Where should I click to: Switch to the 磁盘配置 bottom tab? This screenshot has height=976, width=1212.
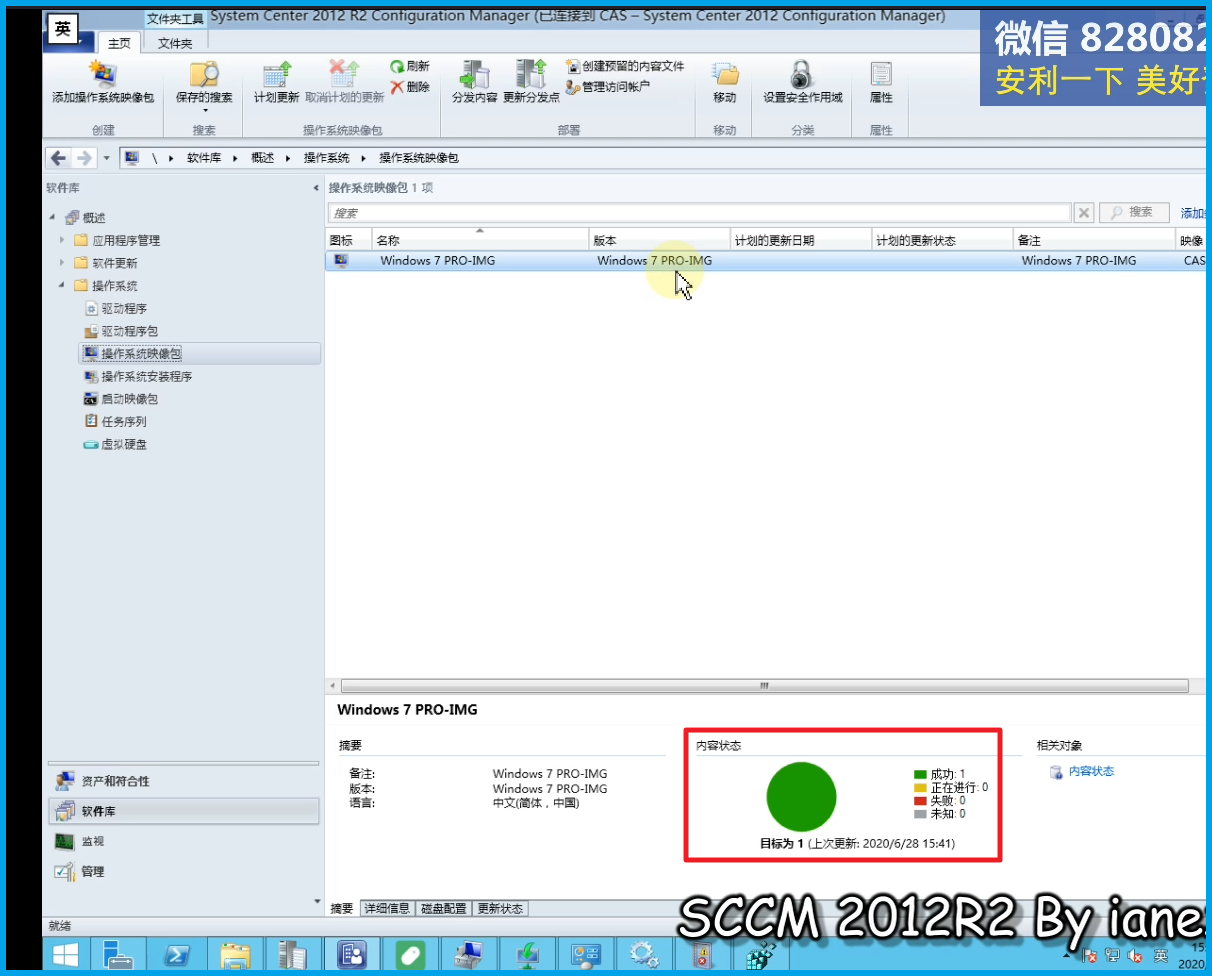pyautogui.click(x=443, y=909)
